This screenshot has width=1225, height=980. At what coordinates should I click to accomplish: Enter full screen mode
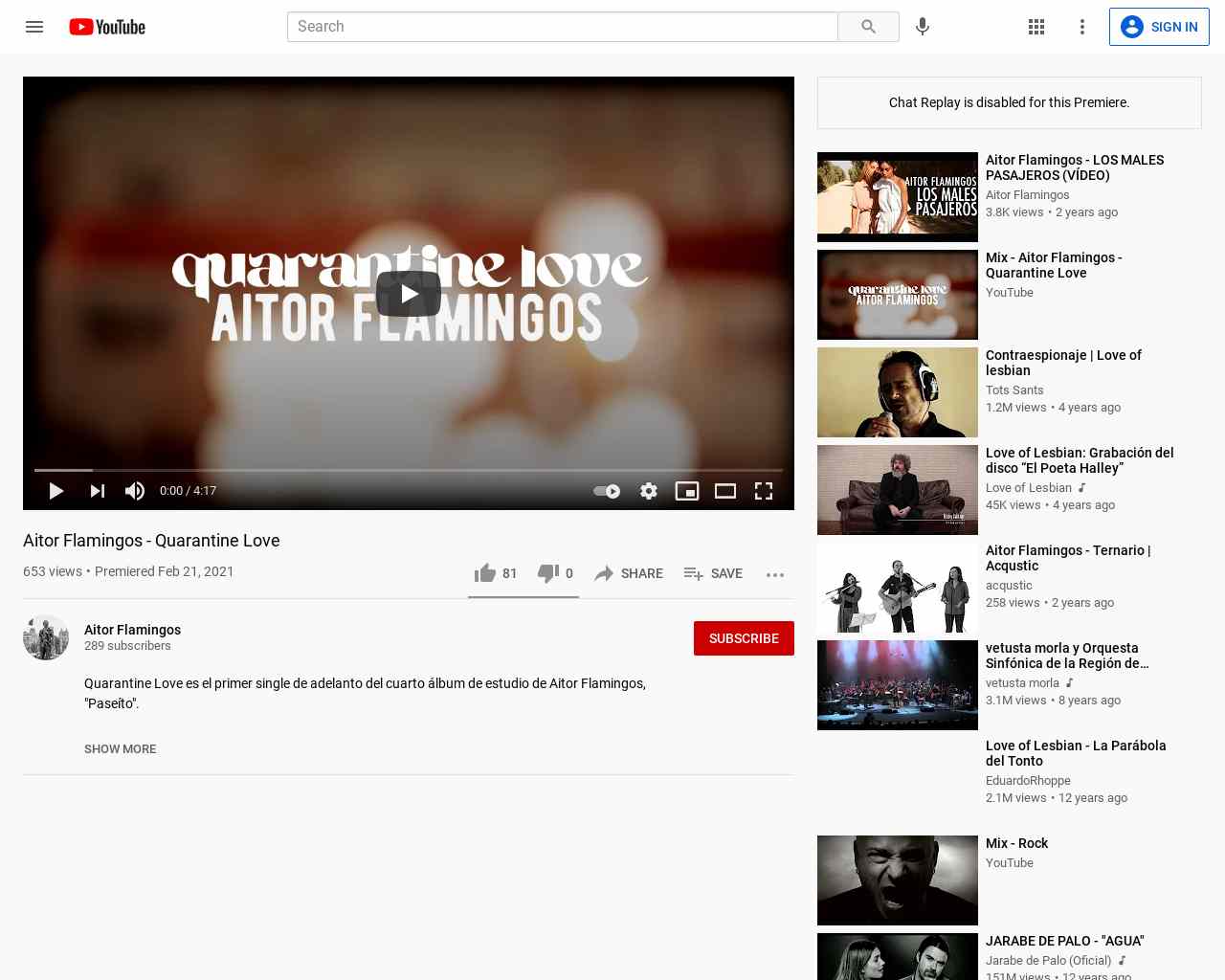[764, 491]
